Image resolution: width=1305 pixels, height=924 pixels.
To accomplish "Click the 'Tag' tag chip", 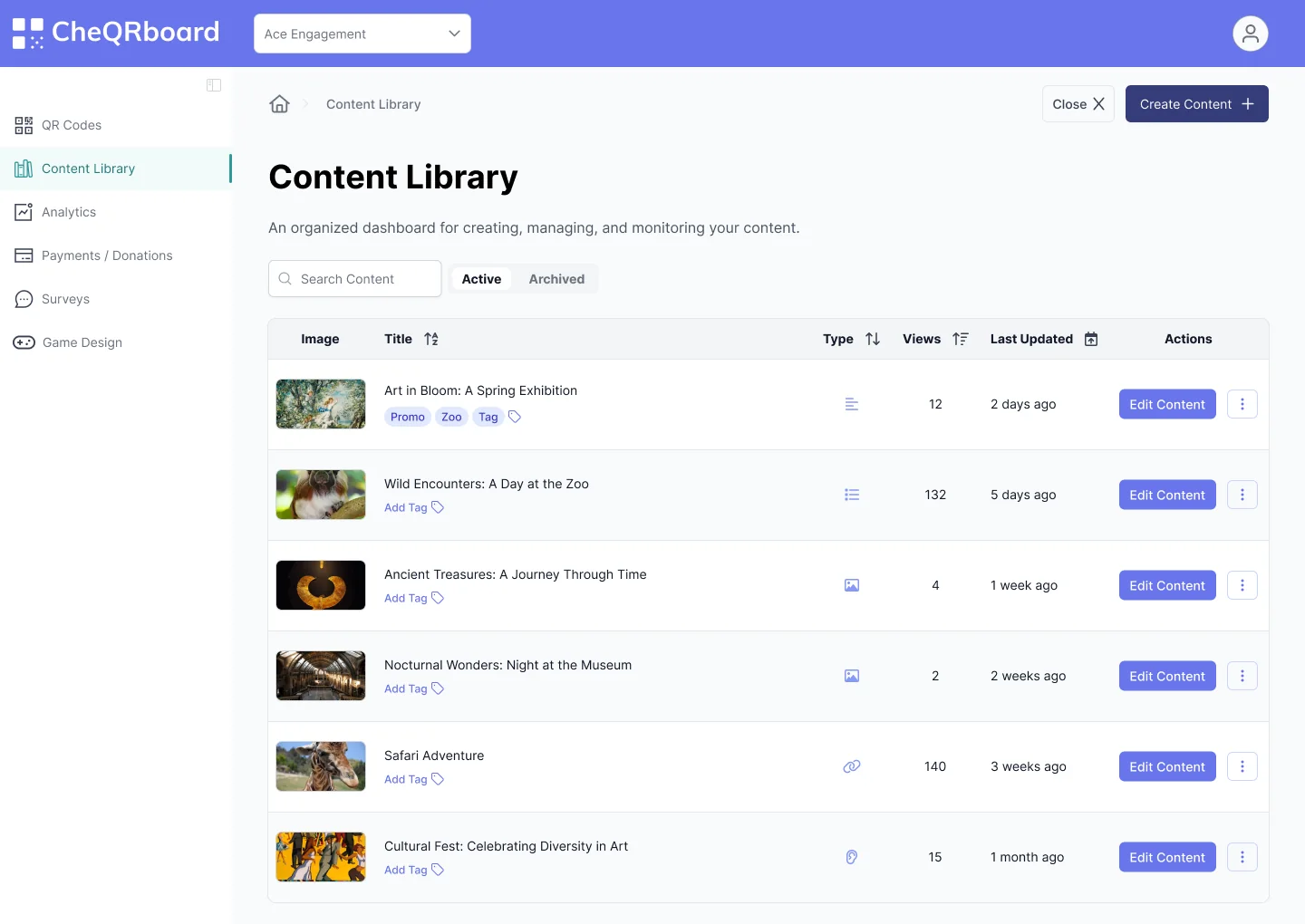I will point(488,417).
